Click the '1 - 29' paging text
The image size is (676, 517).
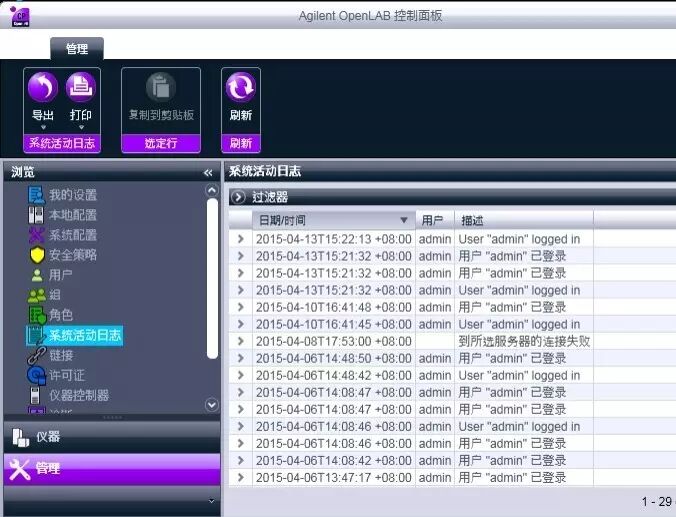point(656,501)
